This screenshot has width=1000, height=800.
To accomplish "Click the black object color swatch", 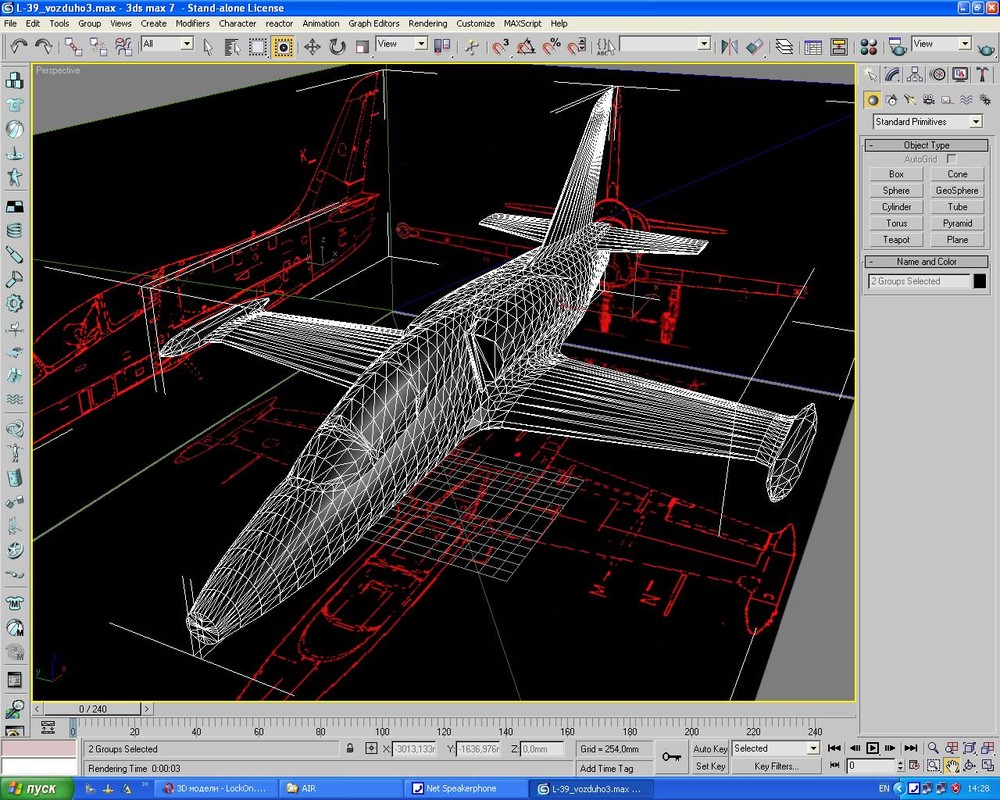I will [x=979, y=282].
